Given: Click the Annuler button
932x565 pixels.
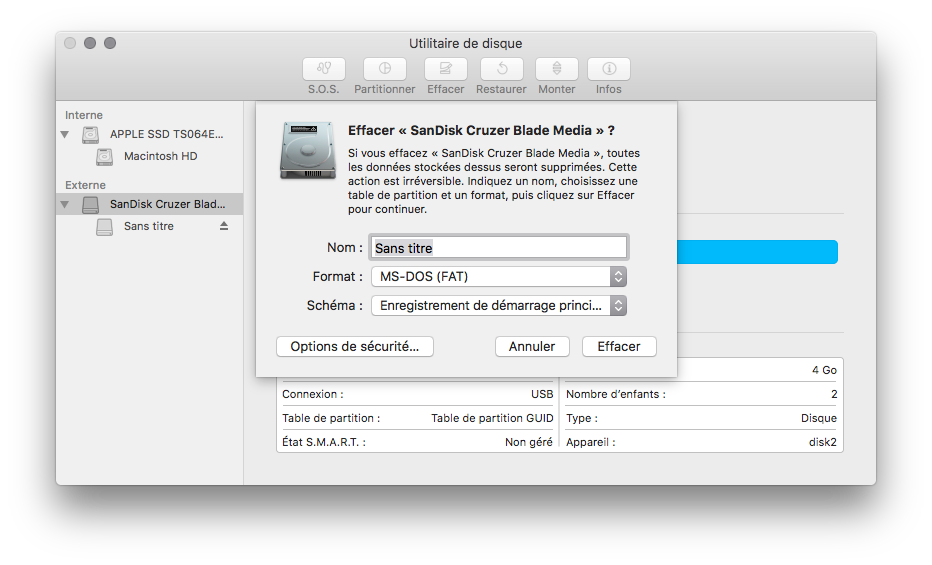Looking at the screenshot, I should [x=532, y=346].
